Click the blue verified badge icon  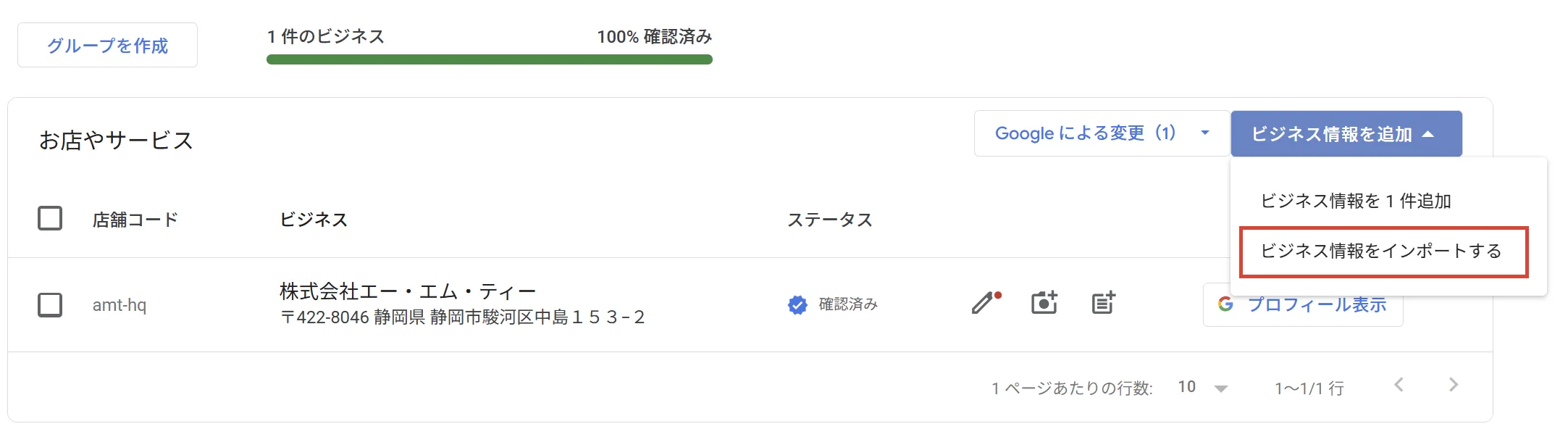coord(797,305)
